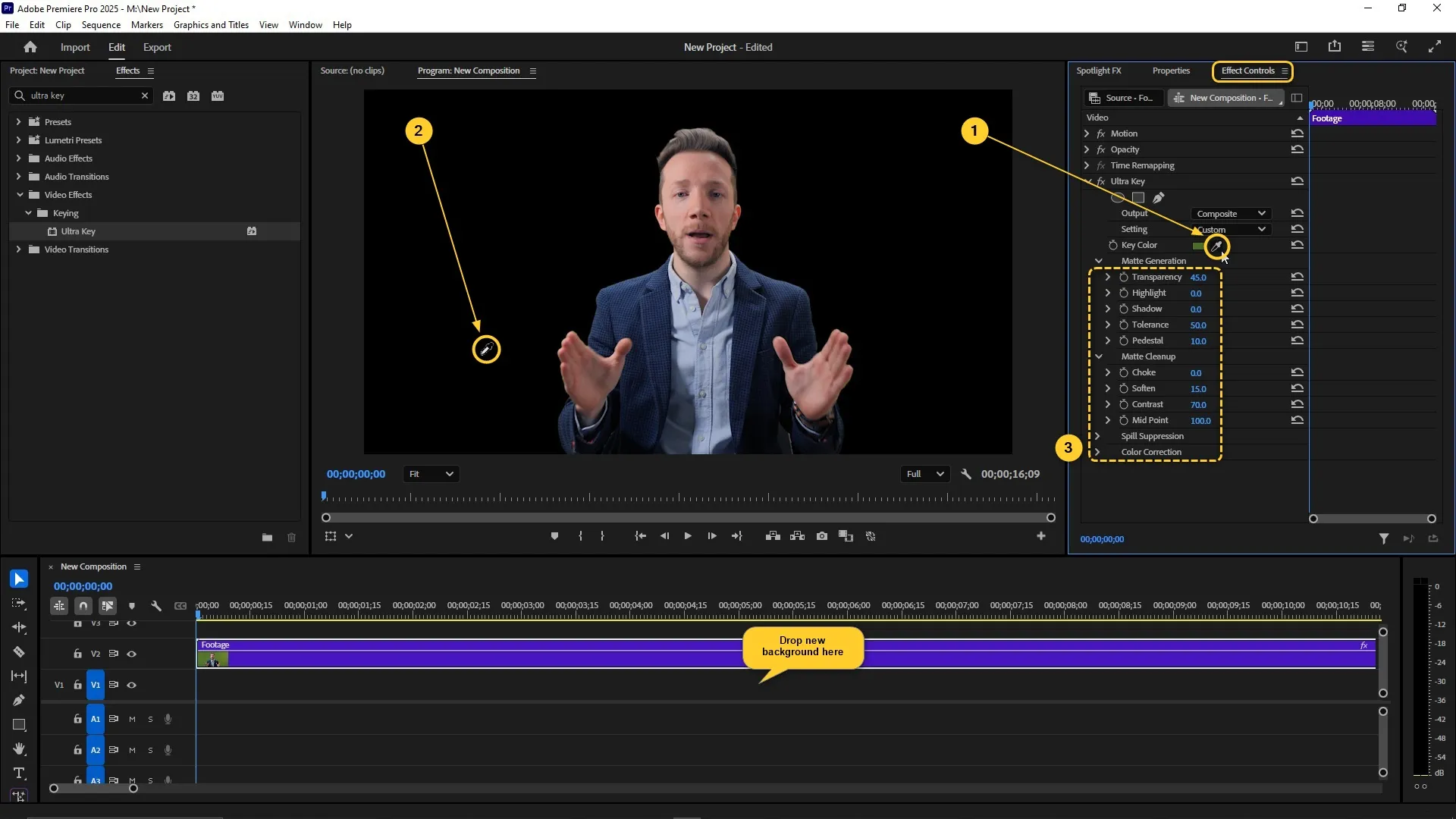
Task: Clear the ultra key search field
Action: point(144,96)
